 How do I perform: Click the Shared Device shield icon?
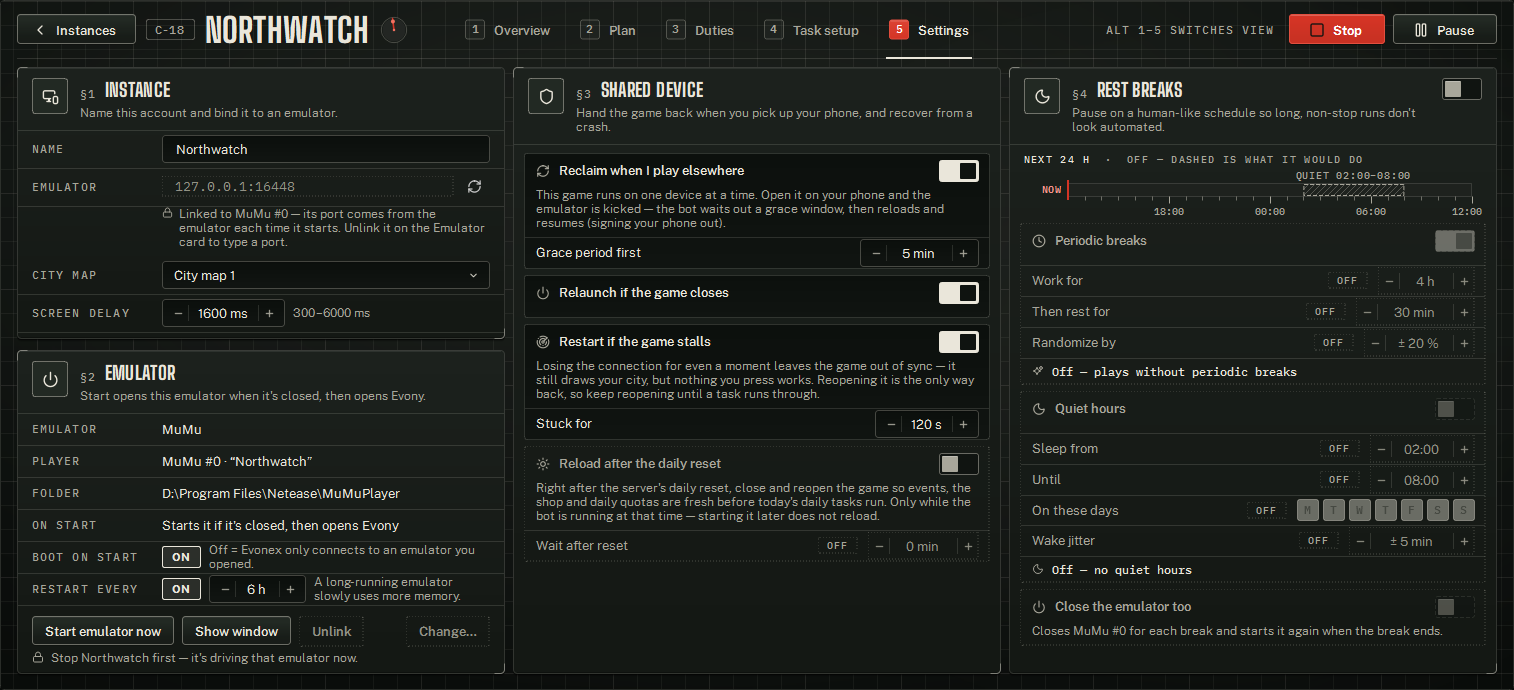(546, 97)
